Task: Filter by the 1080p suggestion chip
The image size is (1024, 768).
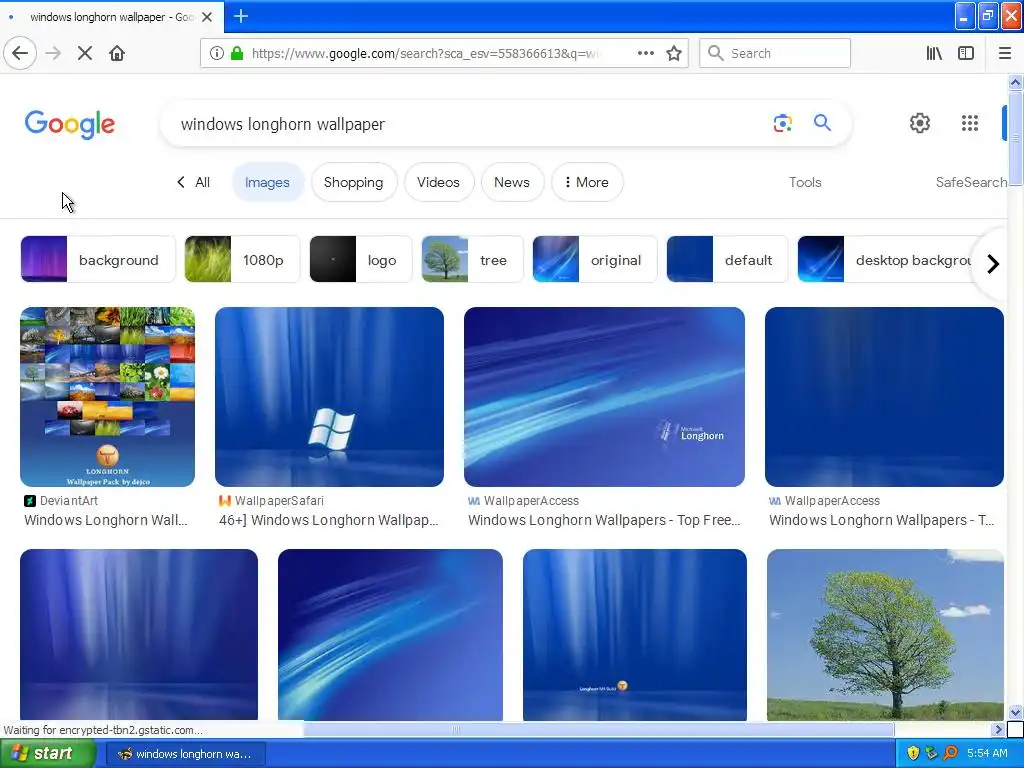Action: click(x=242, y=259)
